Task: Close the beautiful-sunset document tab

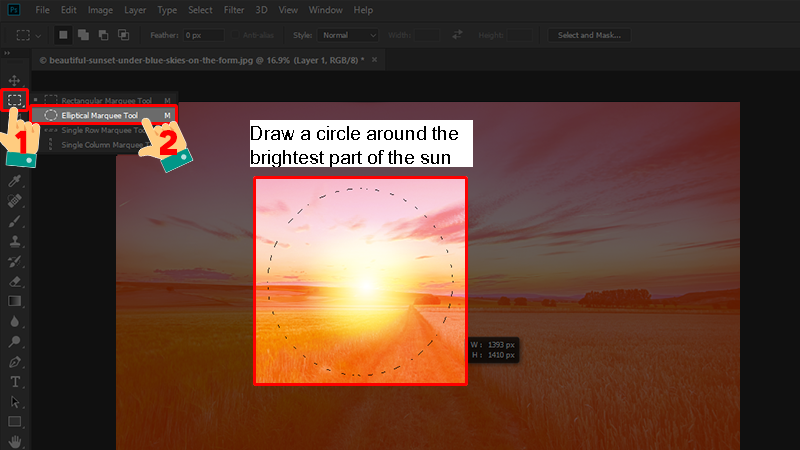Action: [374, 60]
